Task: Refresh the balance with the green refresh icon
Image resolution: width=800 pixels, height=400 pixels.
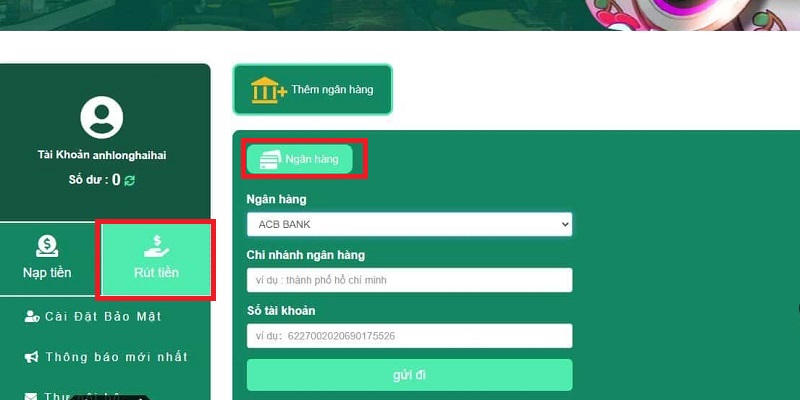Action: [130, 180]
